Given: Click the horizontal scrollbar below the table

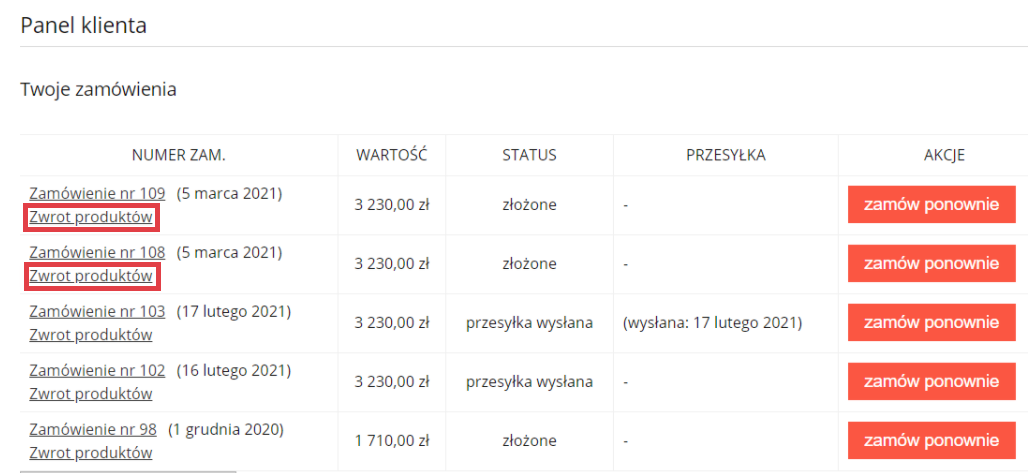Looking at the screenshot, I should [128, 470].
